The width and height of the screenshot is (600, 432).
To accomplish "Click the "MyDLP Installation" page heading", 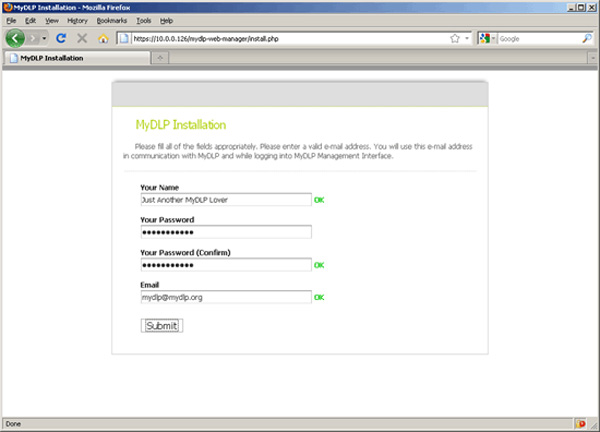I will [181, 125].
